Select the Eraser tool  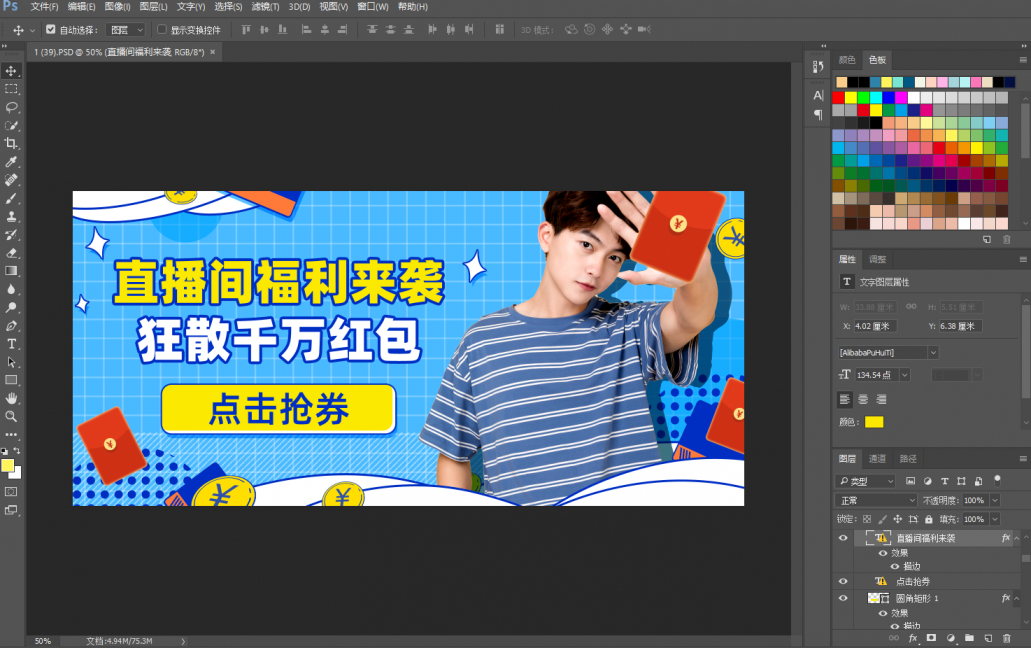tap(12, 253)
